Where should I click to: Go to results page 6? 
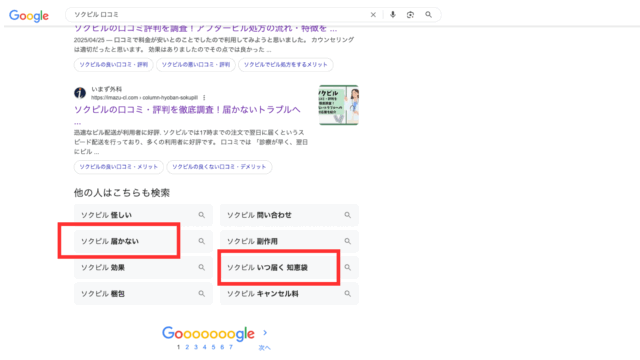click(x=222, y=347)
